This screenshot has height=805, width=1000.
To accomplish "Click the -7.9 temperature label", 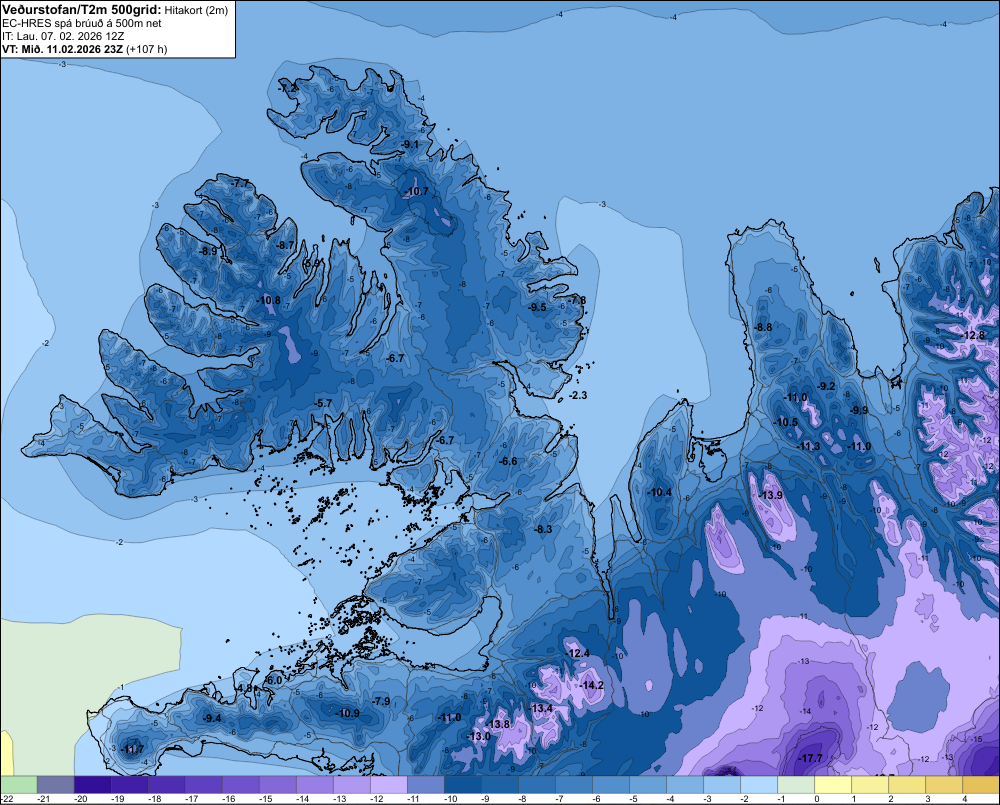I will click(x=381, y=702).
